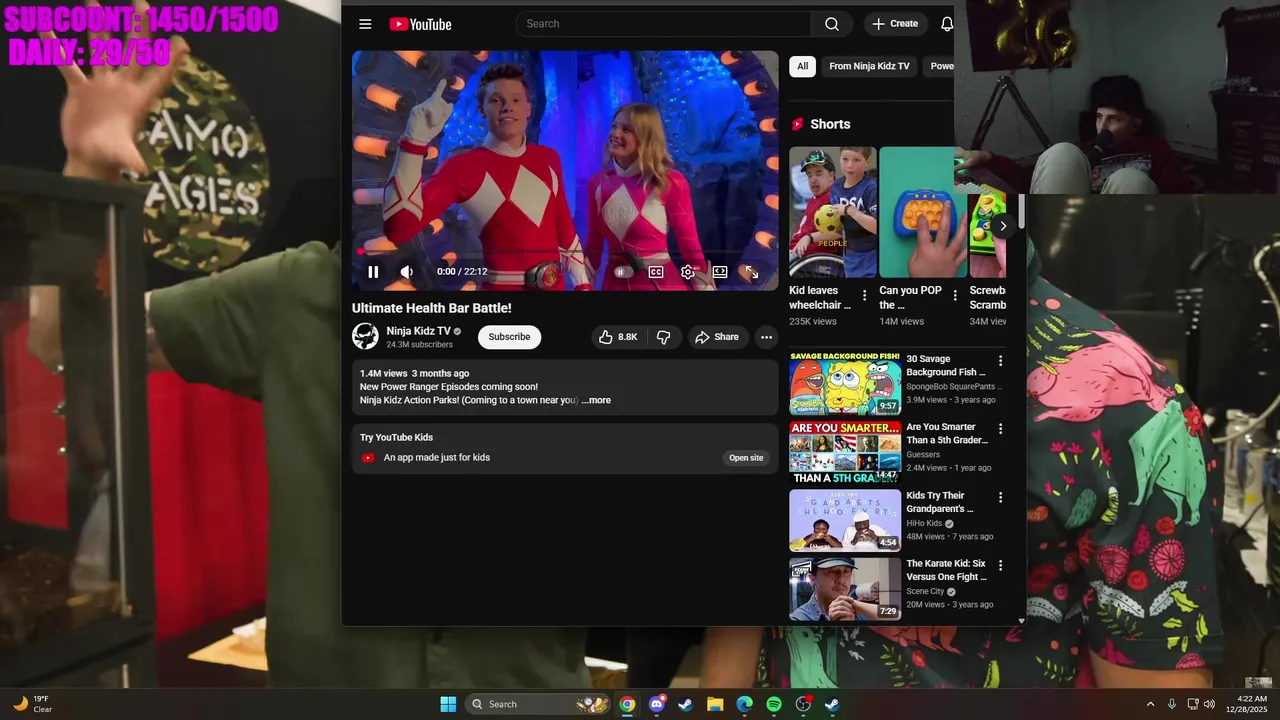
Task: Pause the video with the pause button
Action: click(x=373, y=272)
